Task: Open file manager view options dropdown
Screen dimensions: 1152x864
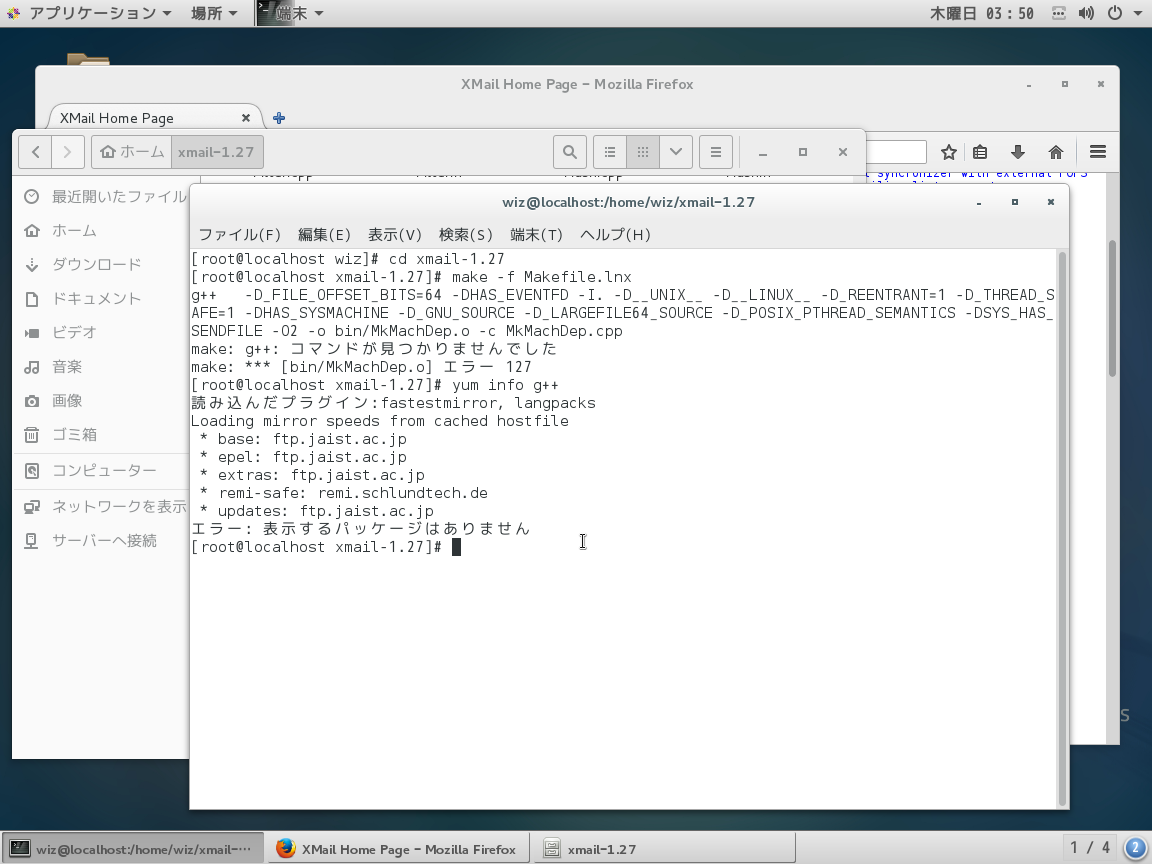Action: [676, 152]
